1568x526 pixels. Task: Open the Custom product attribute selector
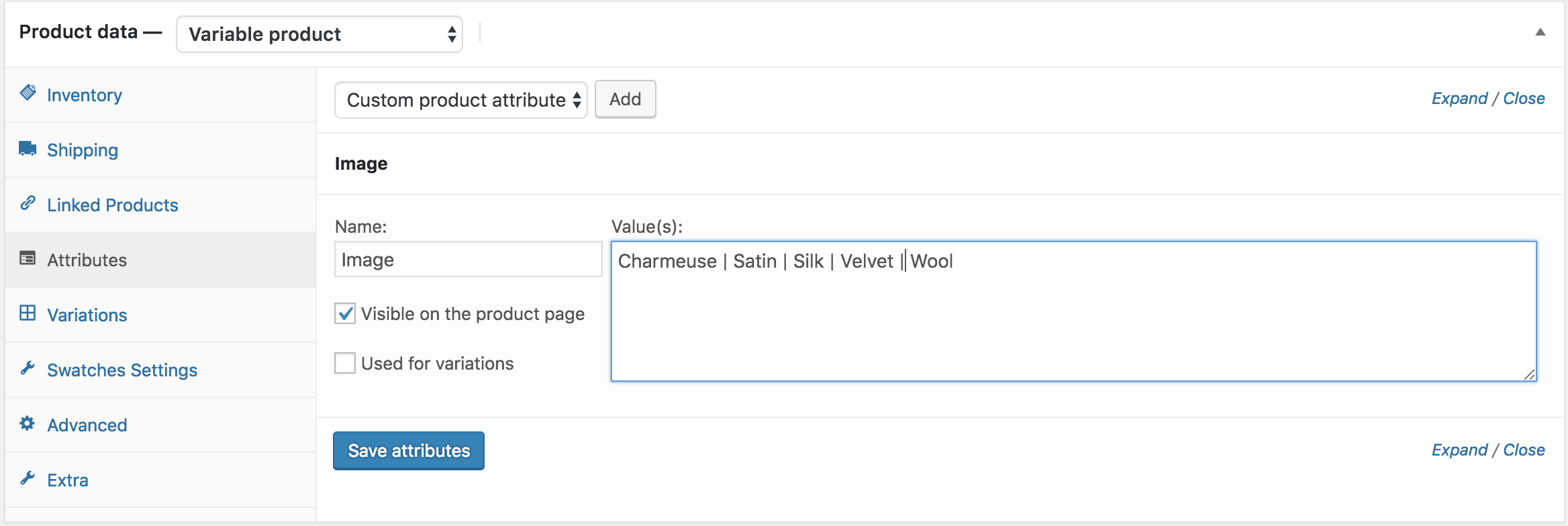click(460, 99)
